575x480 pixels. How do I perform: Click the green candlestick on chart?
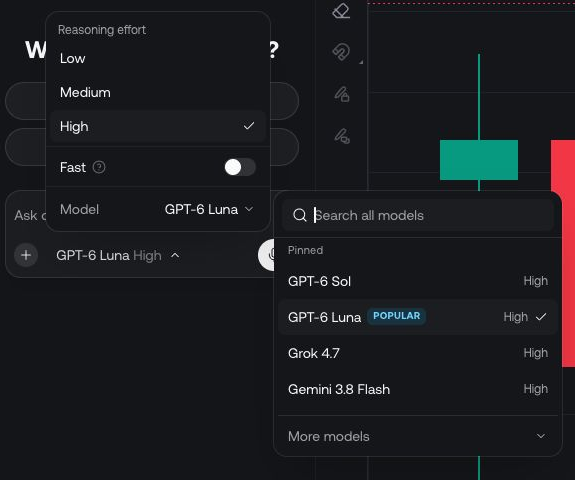pyautogui.click(x=479, y=160)
